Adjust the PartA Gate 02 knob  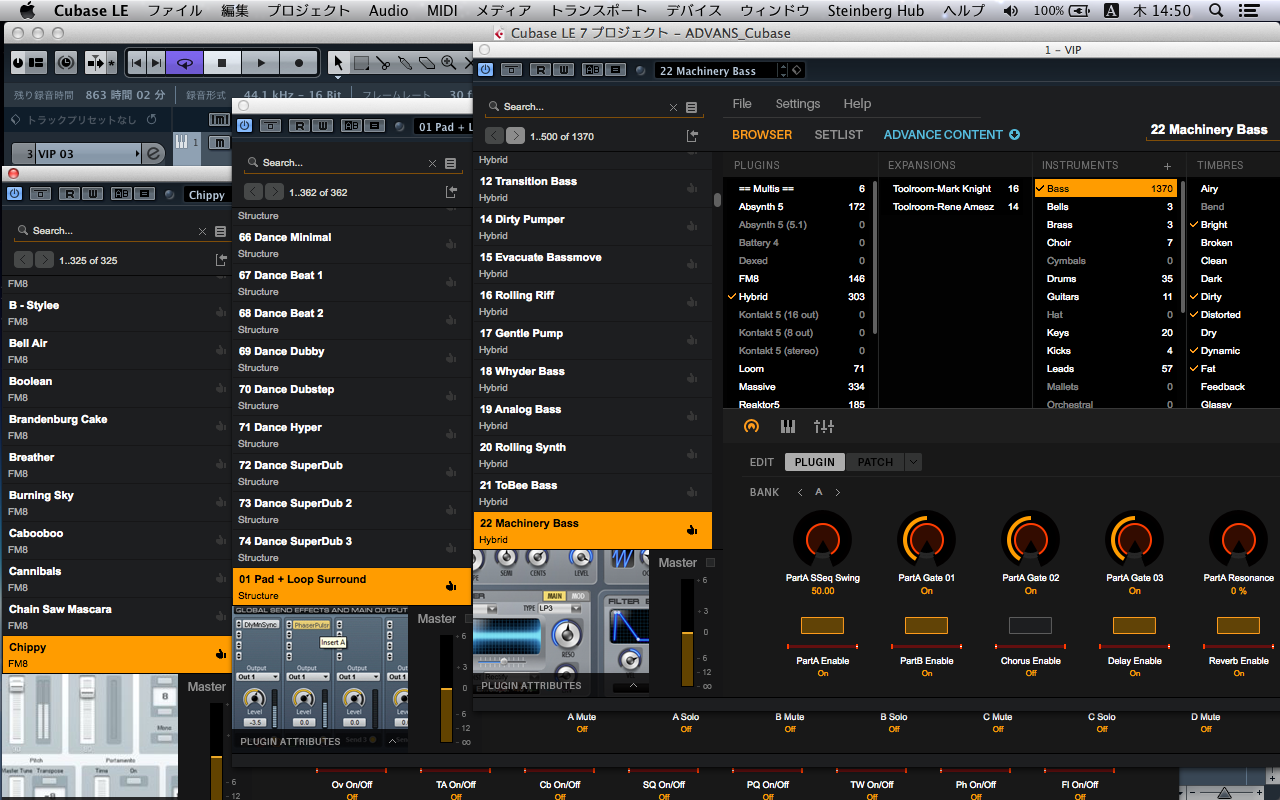(x=1030, y=540)
